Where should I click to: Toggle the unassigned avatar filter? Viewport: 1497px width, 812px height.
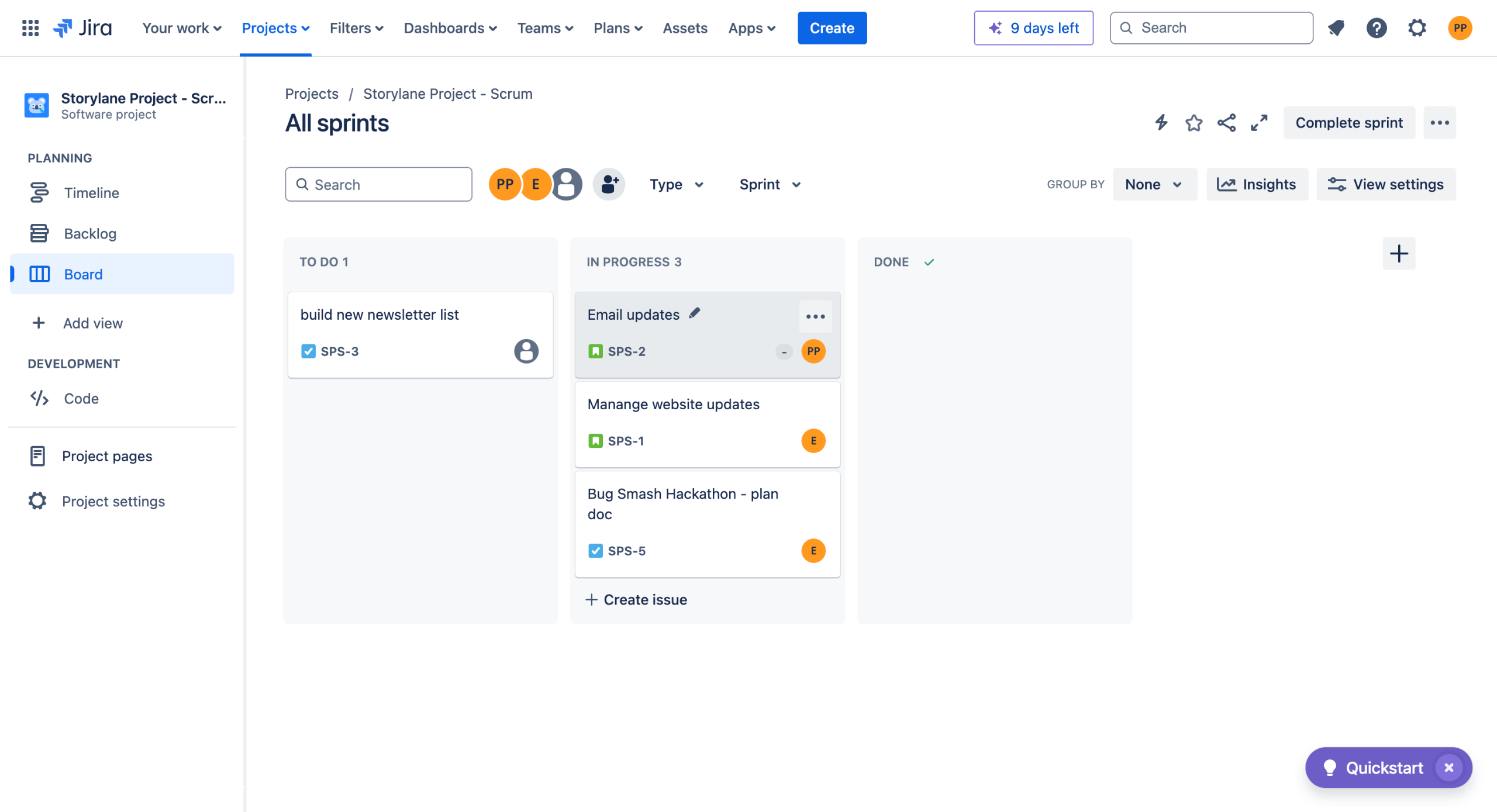click(567, 185)
